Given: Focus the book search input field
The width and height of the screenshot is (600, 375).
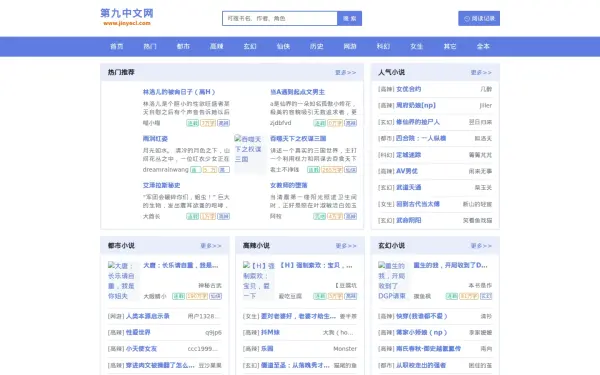Looking at the screenshot, I should (280, 18).
